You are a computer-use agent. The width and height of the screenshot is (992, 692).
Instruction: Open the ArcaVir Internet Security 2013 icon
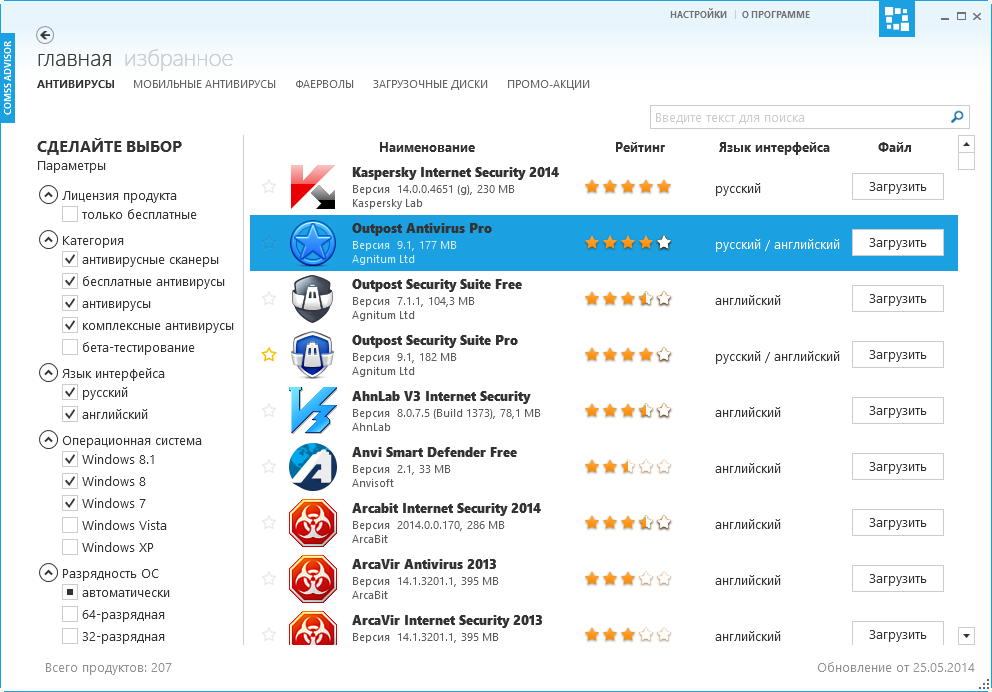(x=313, y=628)
